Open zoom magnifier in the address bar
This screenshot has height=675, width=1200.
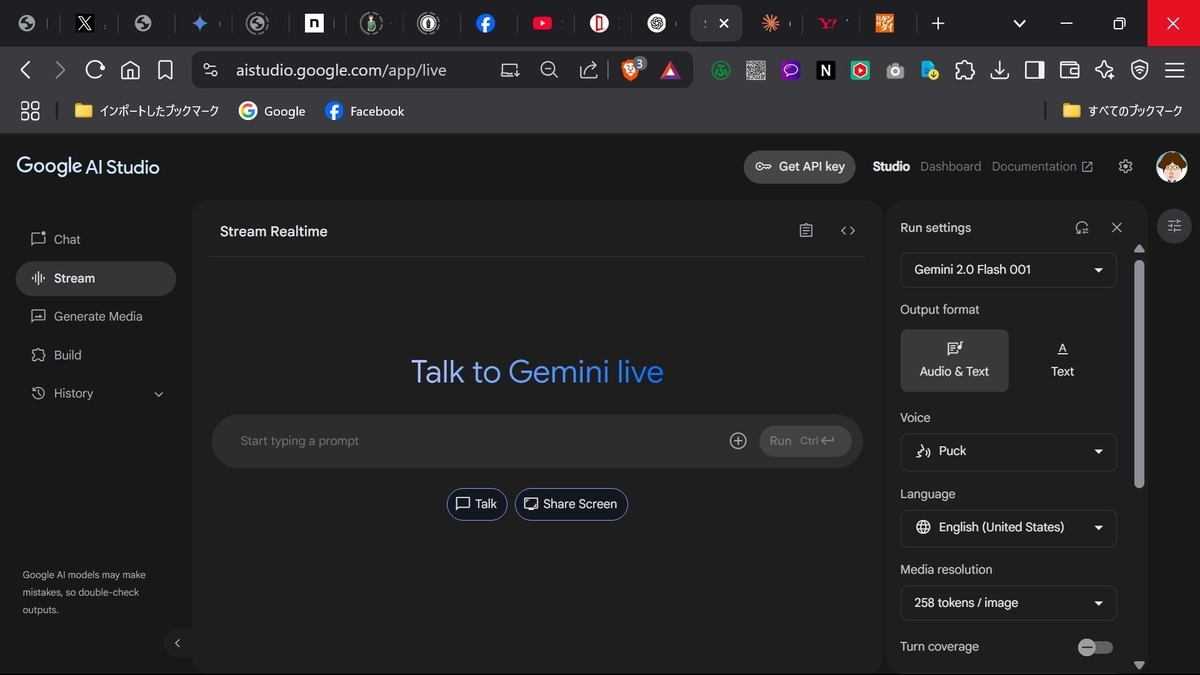click(549, 70)
